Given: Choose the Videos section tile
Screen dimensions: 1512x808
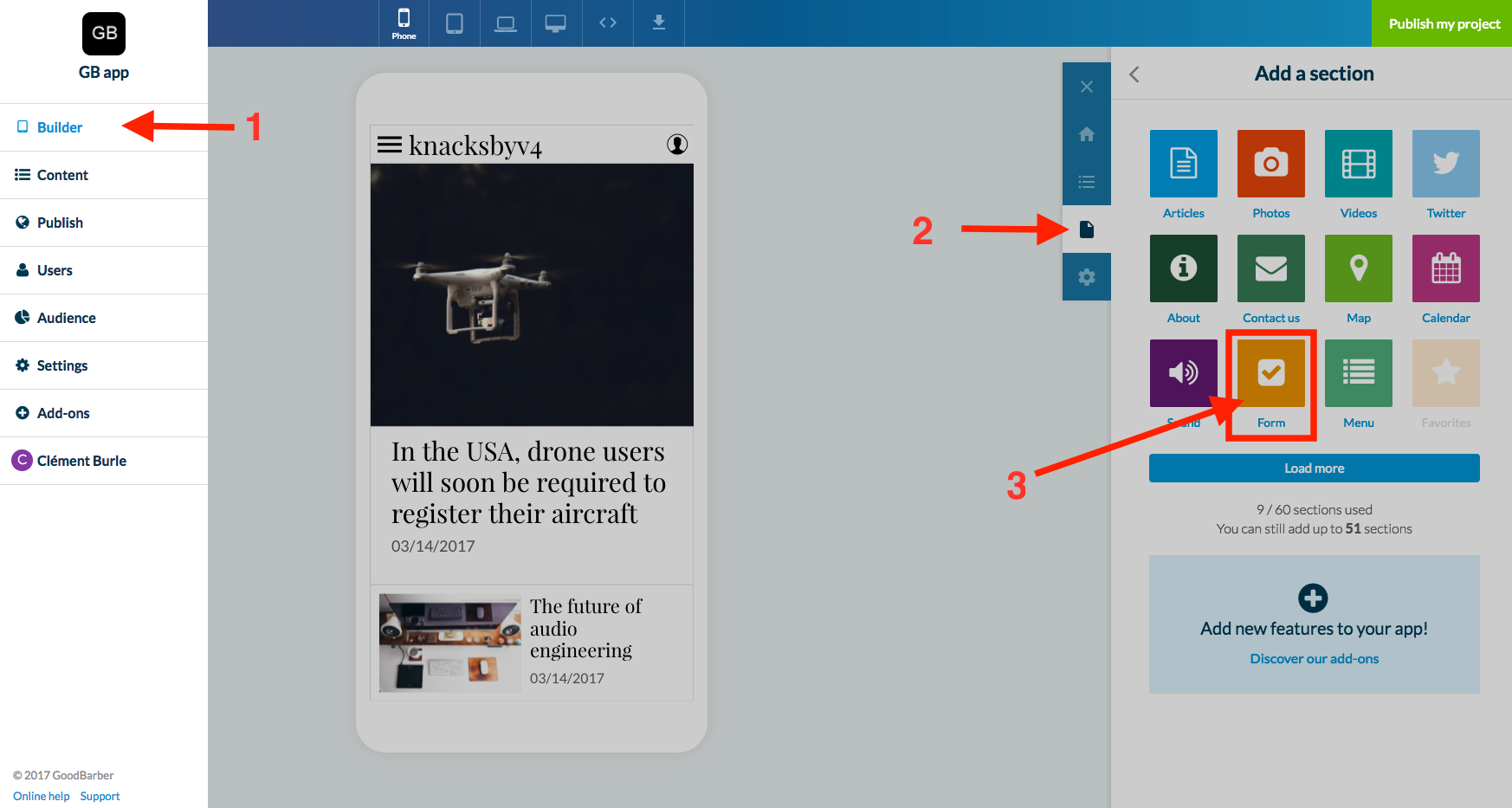Looking at the screenshot, I should (1358, 164).
